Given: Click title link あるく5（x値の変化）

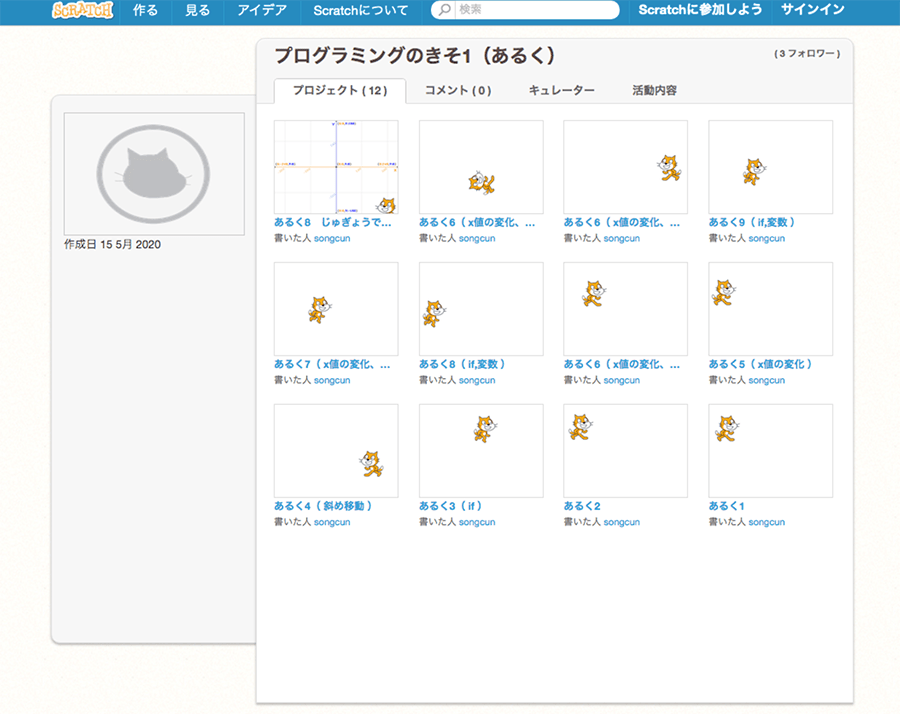Looking at the screenshot, I should 760,364.
